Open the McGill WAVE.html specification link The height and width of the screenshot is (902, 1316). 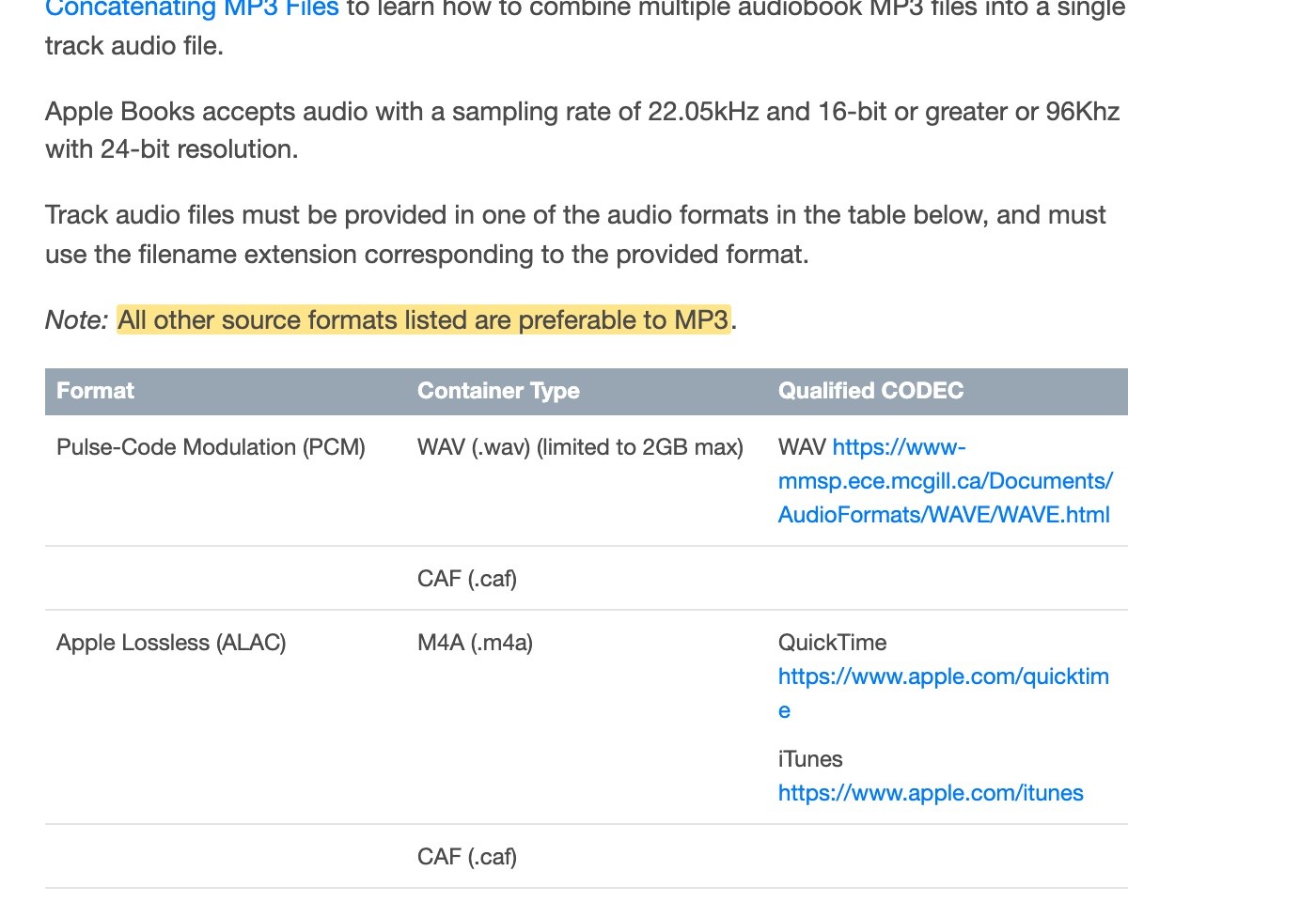pyautogui.click(x=945, y=481)
